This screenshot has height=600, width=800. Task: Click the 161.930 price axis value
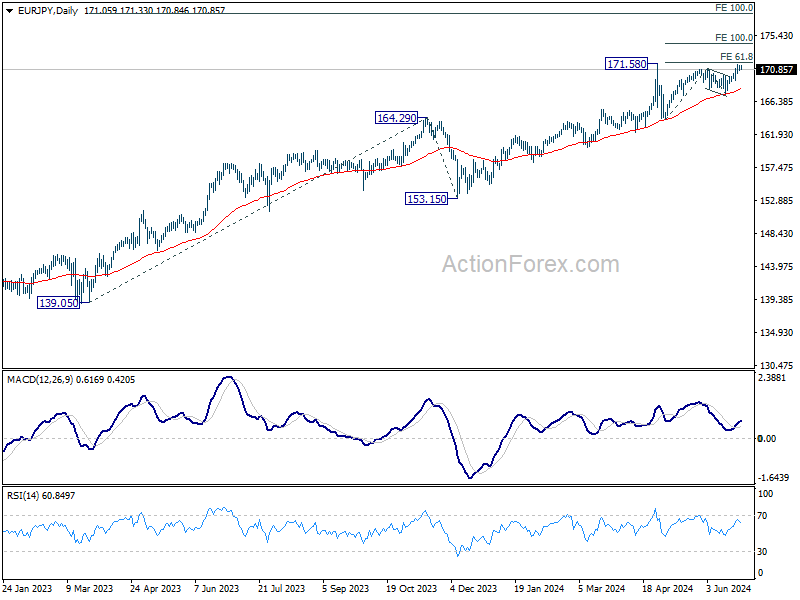tap(777, 135)
